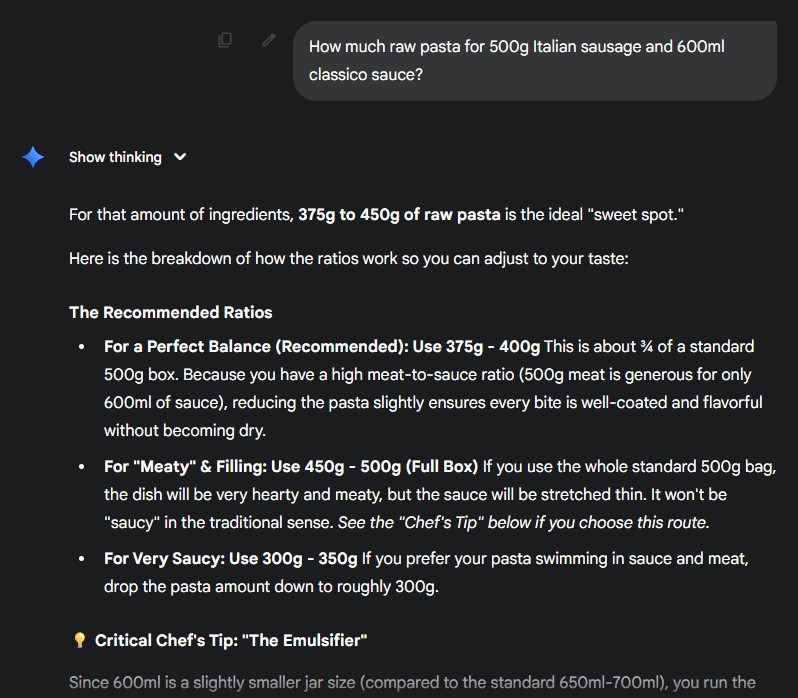Click "The Recommended Ratios" heading
Image resolution: width=798 pixels, height=698 pixels.
[x=170, y=312]
